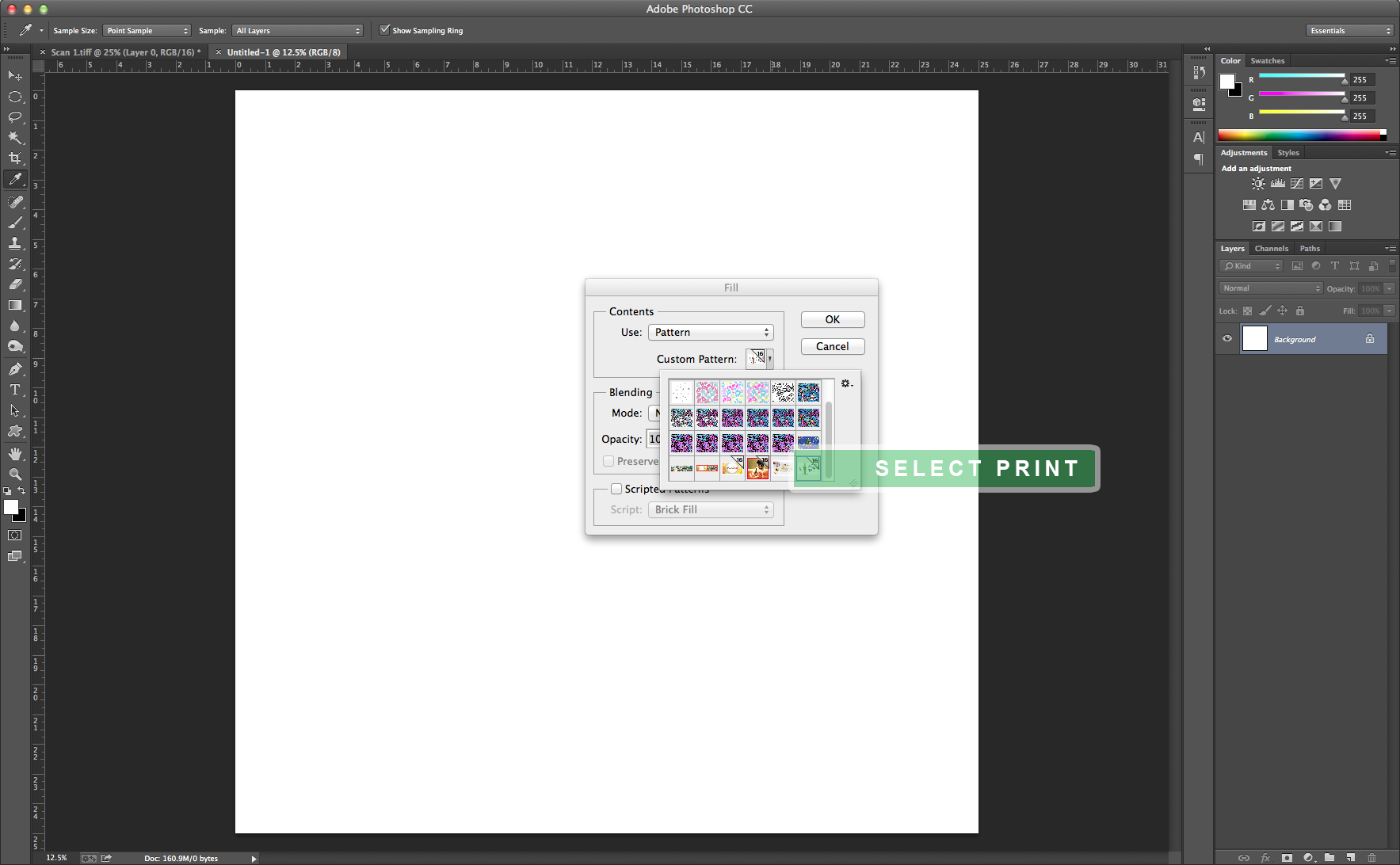Screen dimensions: 1400x865
Task: Select the Healing Brush tool
Action: click(15, 202)
